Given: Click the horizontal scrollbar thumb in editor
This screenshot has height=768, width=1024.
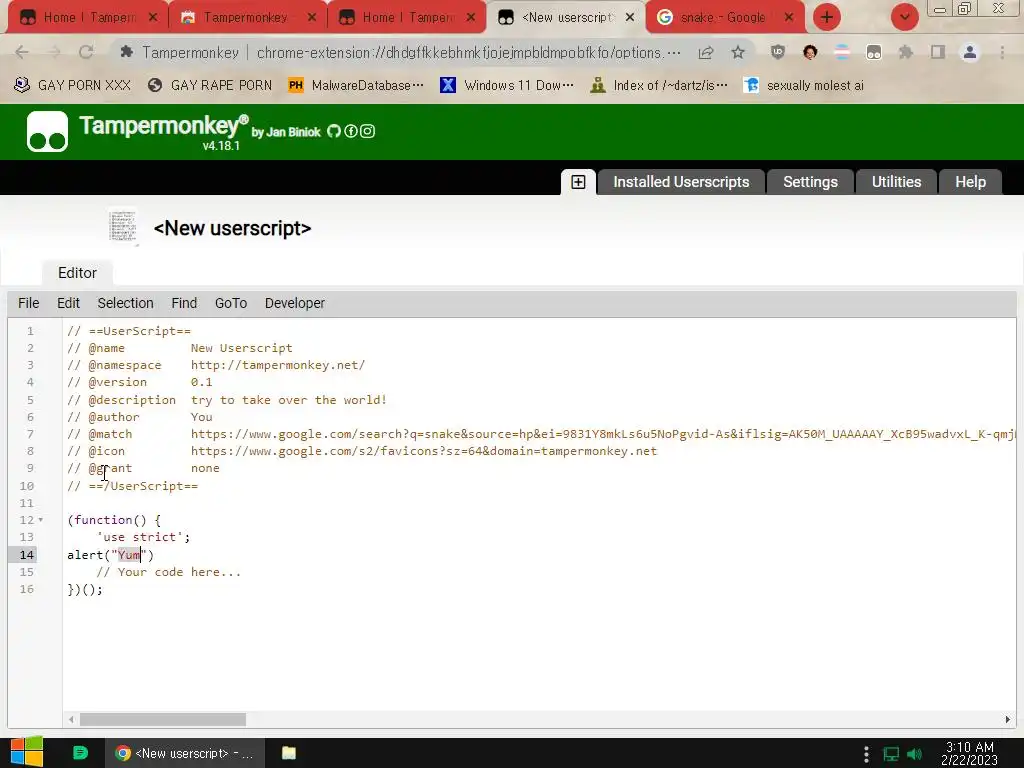Looking at the screenshot, I should pos(163,720).
